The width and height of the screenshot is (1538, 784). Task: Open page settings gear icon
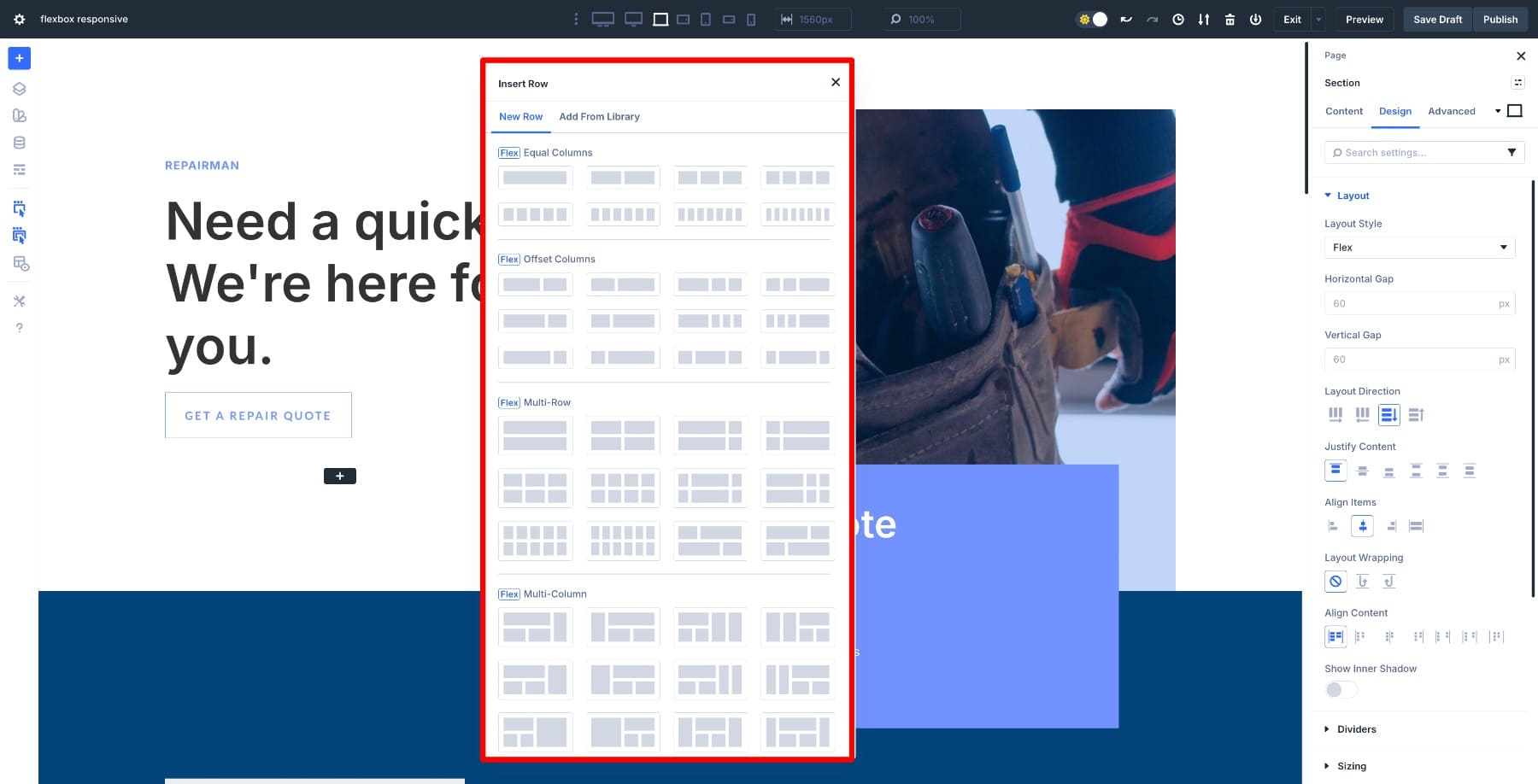19,19
